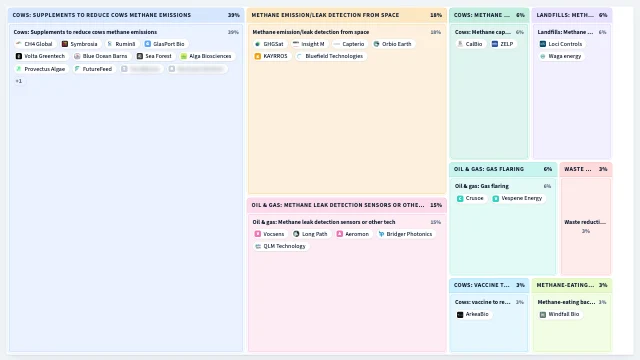640x360 pixels.
Task: Select the Methane emission/leak detection from space header
Action: point(347,15)
